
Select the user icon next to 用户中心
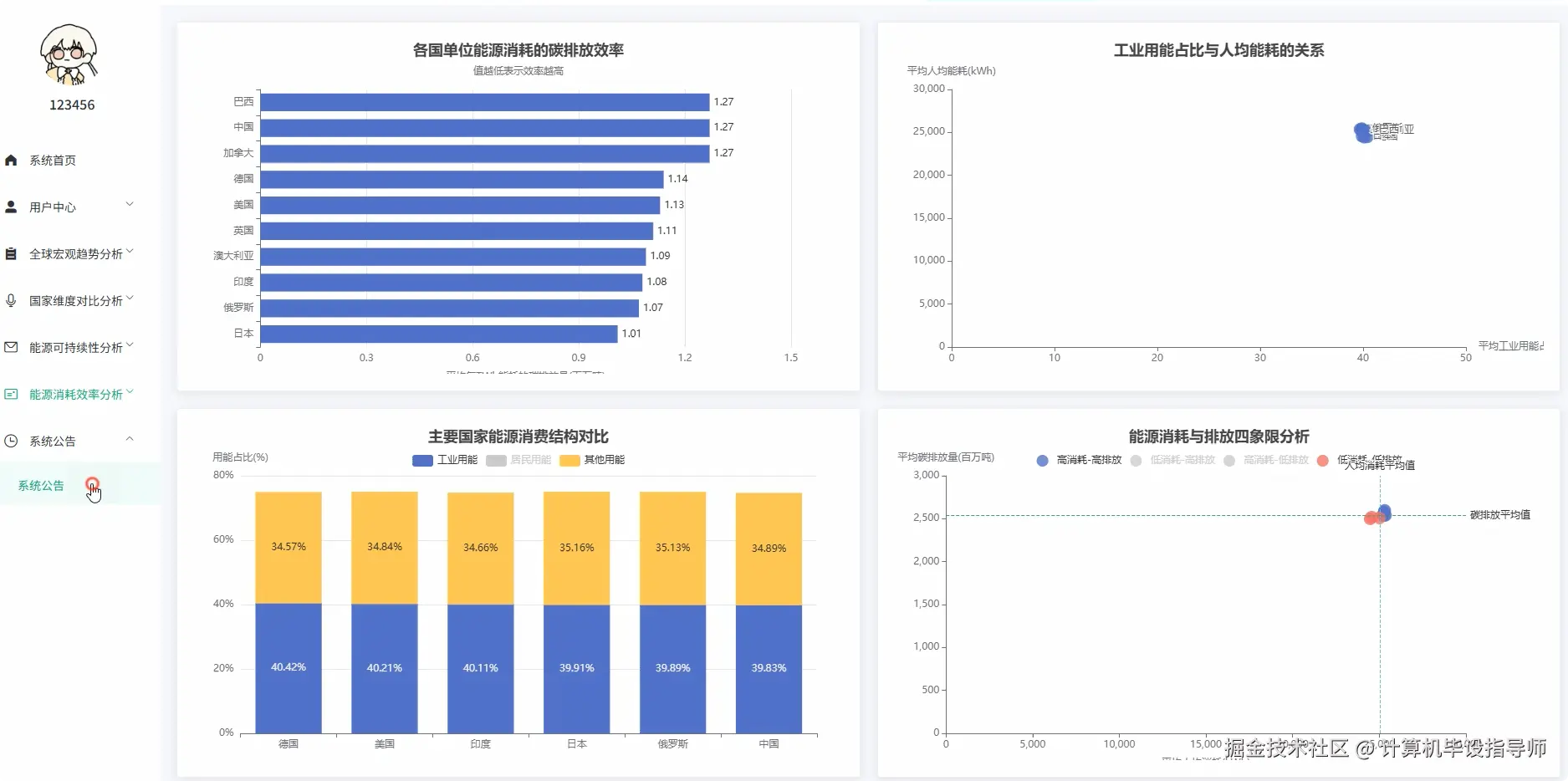12,207
